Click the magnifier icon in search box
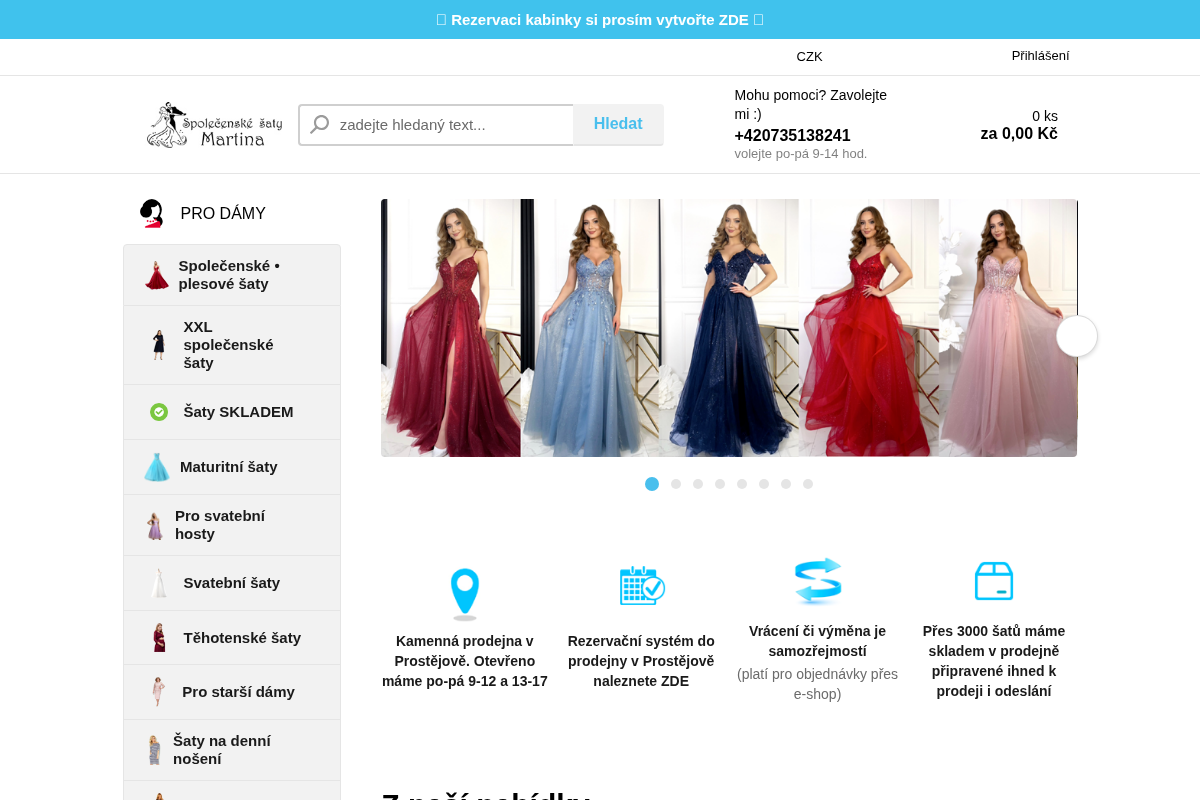The width and height of the screenshot is (1200, 800). (x=320, y=124)
